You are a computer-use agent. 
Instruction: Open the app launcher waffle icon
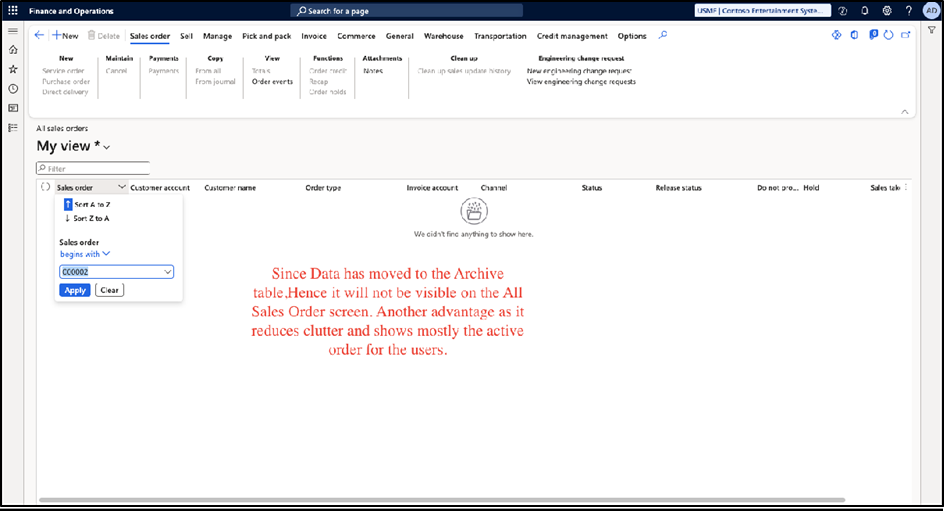pyautogui.click(x=13, y=11)
